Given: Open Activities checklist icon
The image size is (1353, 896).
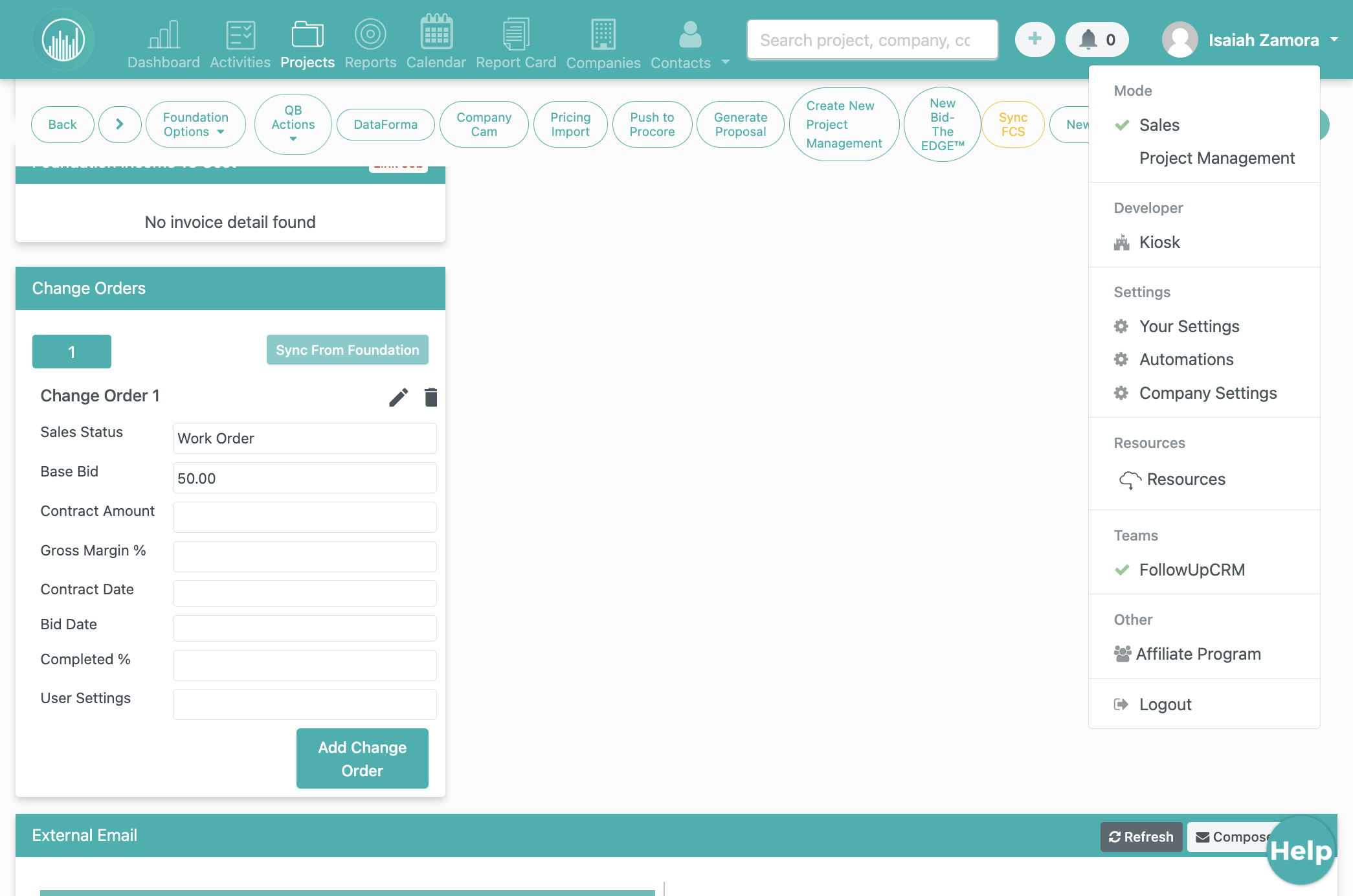Looking at the screenshot, I should (x=240, y=35).
